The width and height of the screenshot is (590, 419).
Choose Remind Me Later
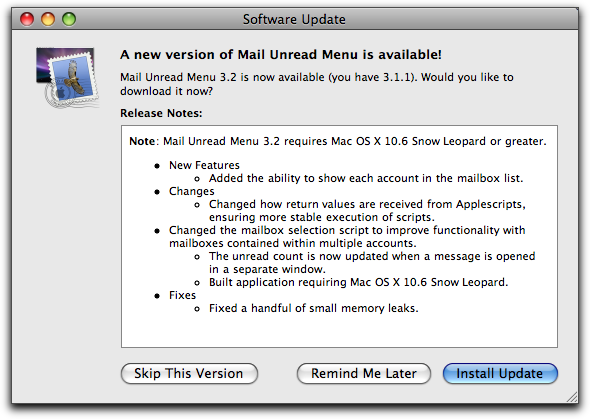click(363, 373)
